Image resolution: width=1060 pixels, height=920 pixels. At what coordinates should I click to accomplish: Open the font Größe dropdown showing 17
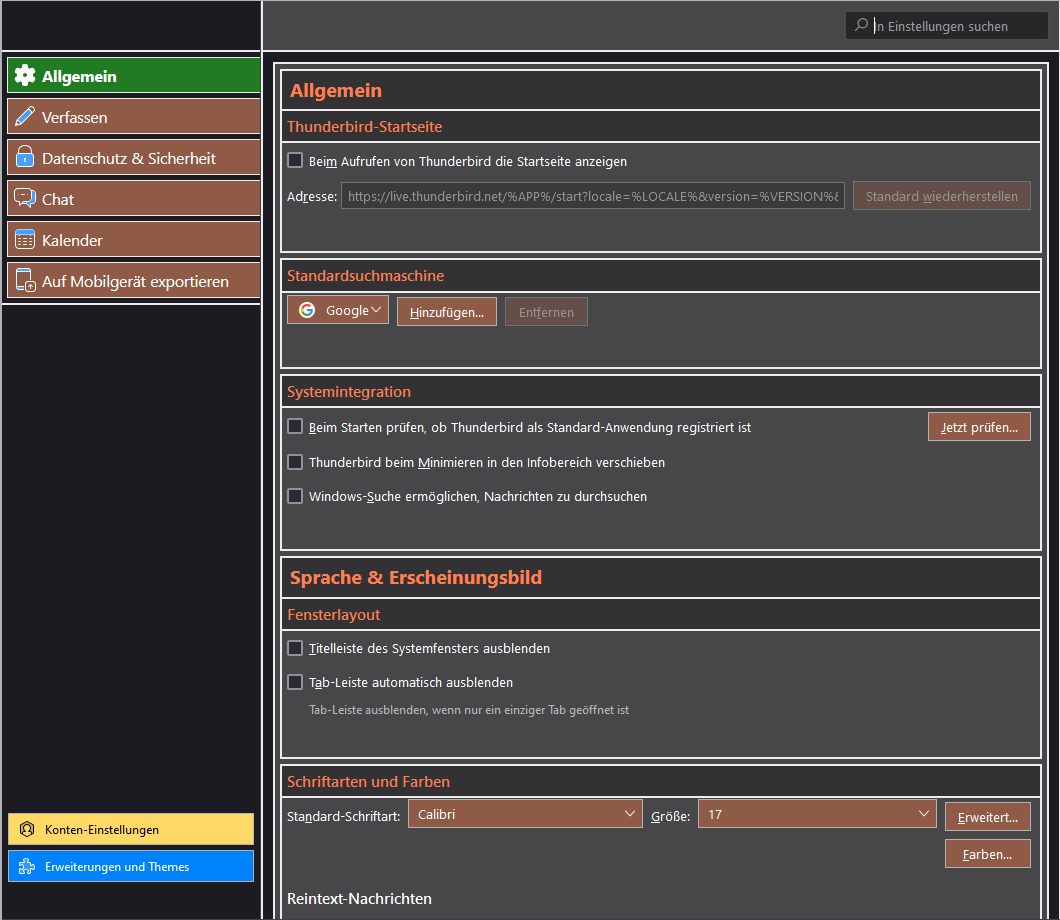pos(817,814)
